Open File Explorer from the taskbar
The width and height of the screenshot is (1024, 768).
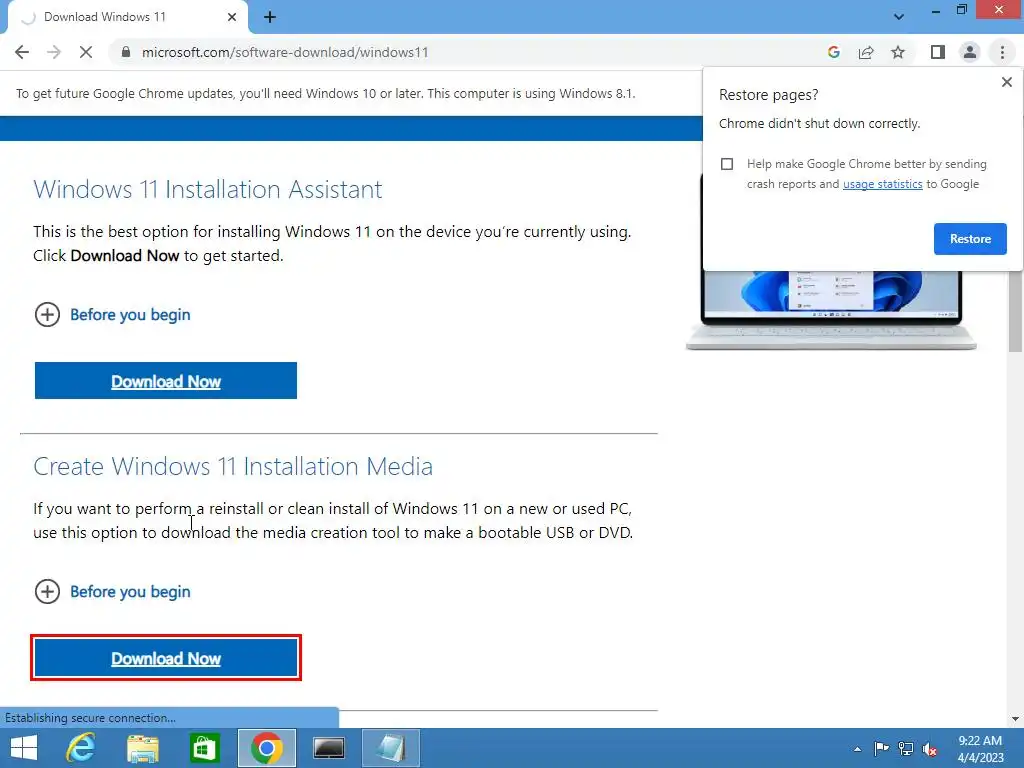click(x=143, y=748)
